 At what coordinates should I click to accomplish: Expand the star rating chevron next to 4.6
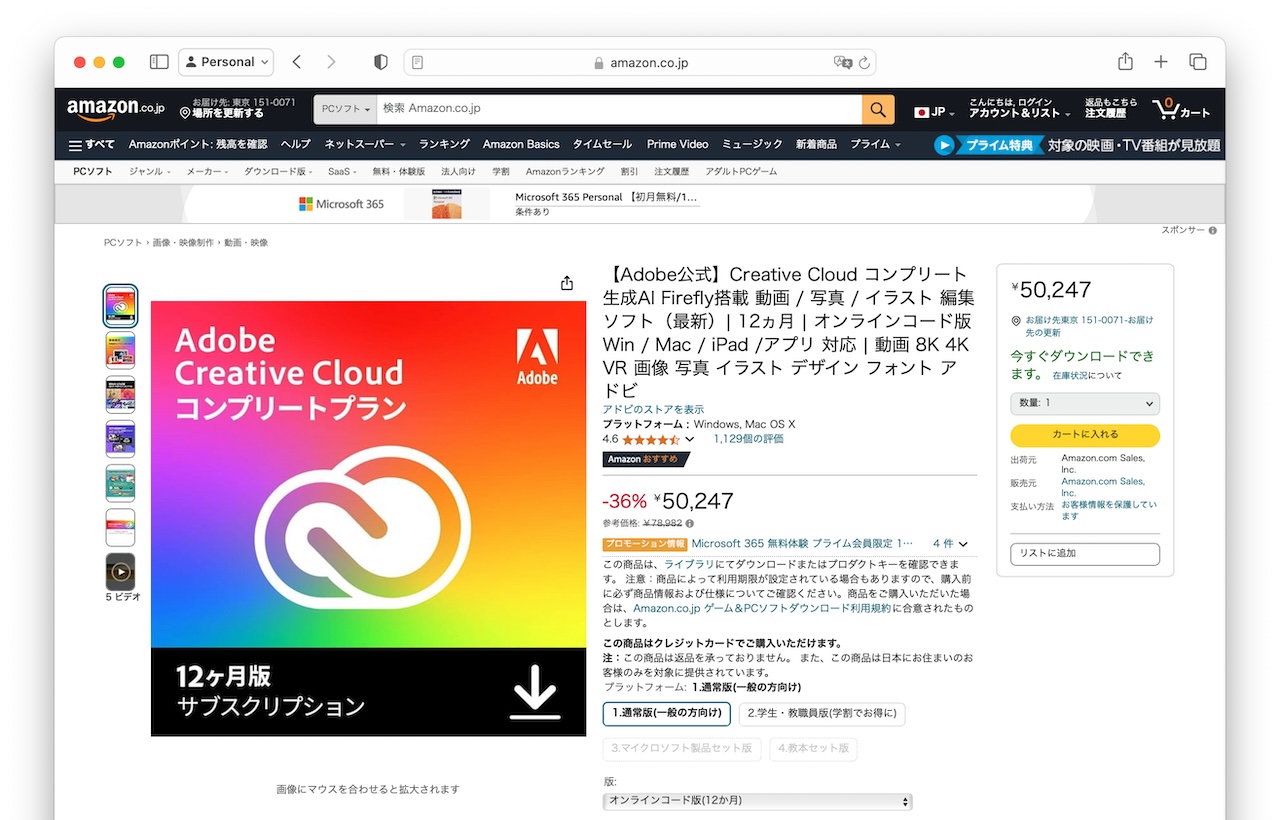[690, 439]
